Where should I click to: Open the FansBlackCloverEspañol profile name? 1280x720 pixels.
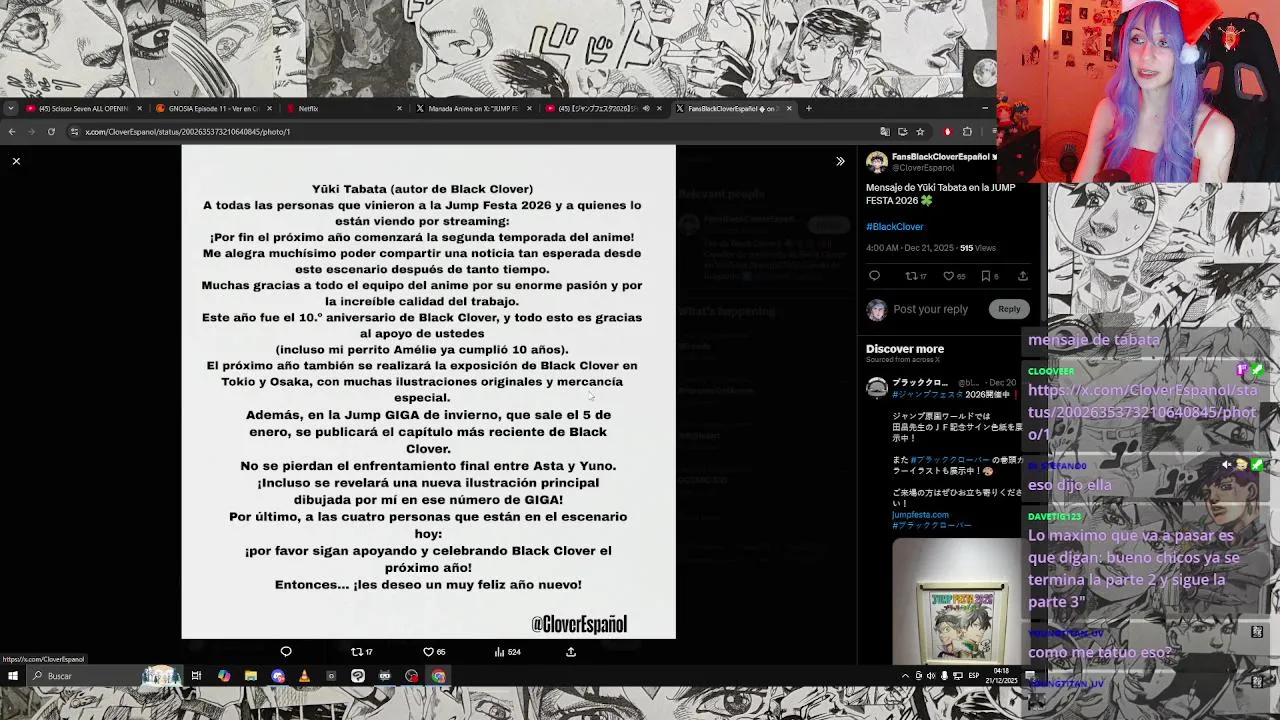click(940, 157)
